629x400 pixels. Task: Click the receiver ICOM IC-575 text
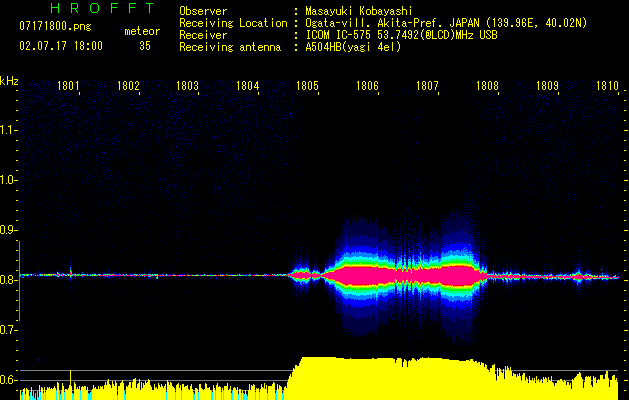[x=401, y=35]
